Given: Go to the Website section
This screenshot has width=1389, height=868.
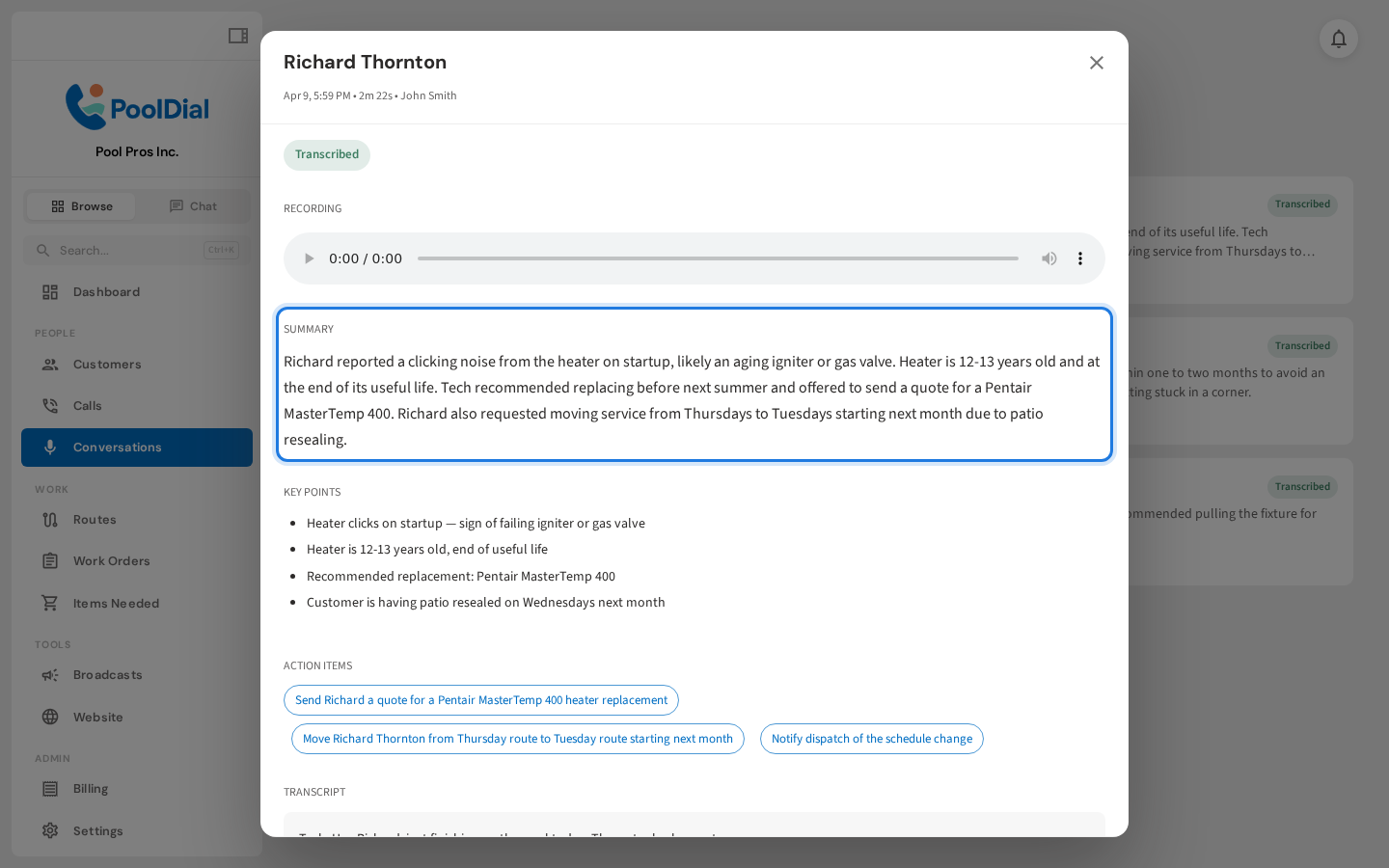Looking at the screenshot, I should pos(98,717).
